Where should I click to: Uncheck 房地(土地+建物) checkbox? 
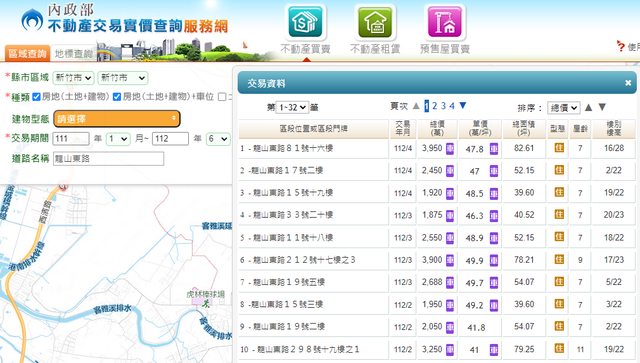(36, 97)
